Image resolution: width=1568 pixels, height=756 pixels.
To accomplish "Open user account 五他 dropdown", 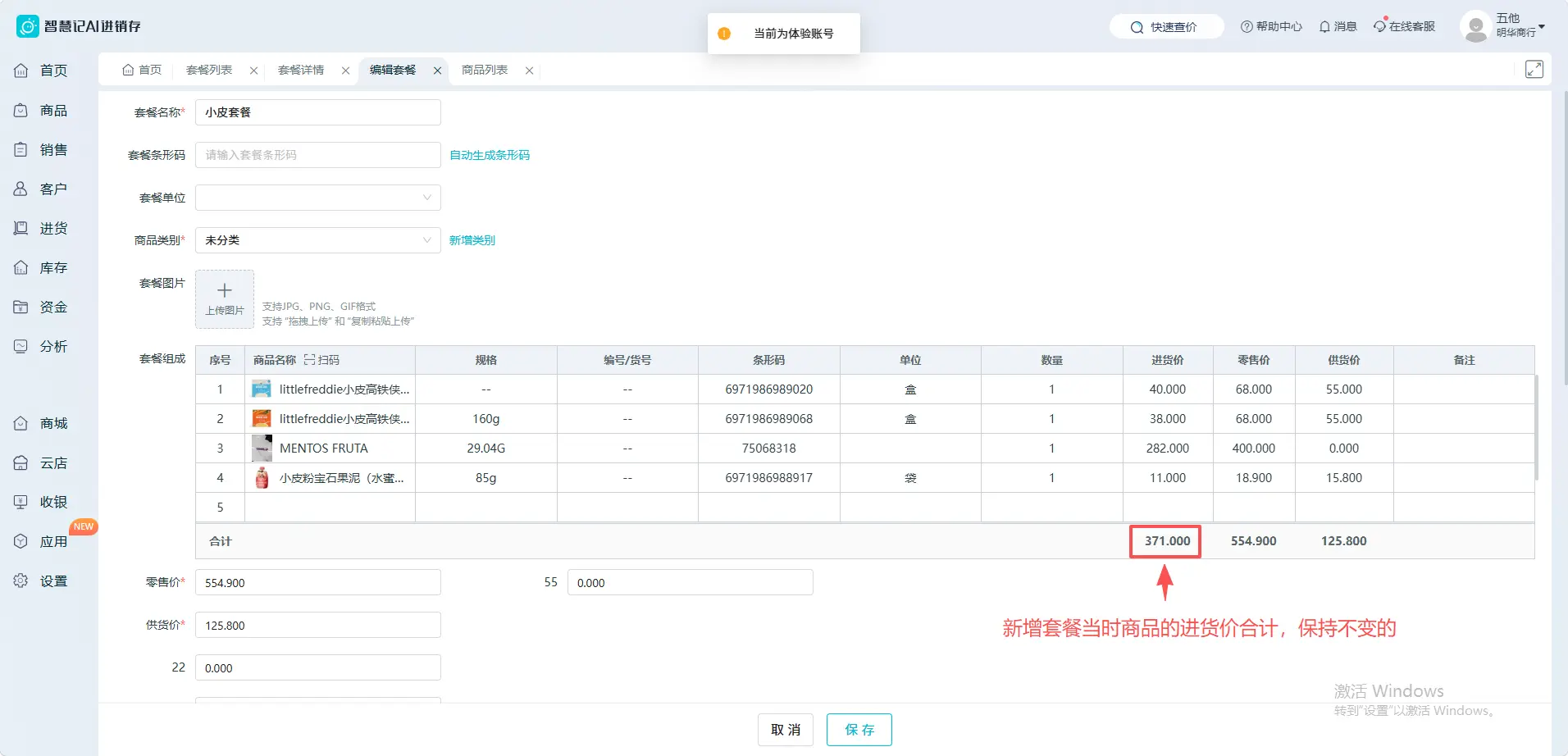I will [x=1503, y=26].
